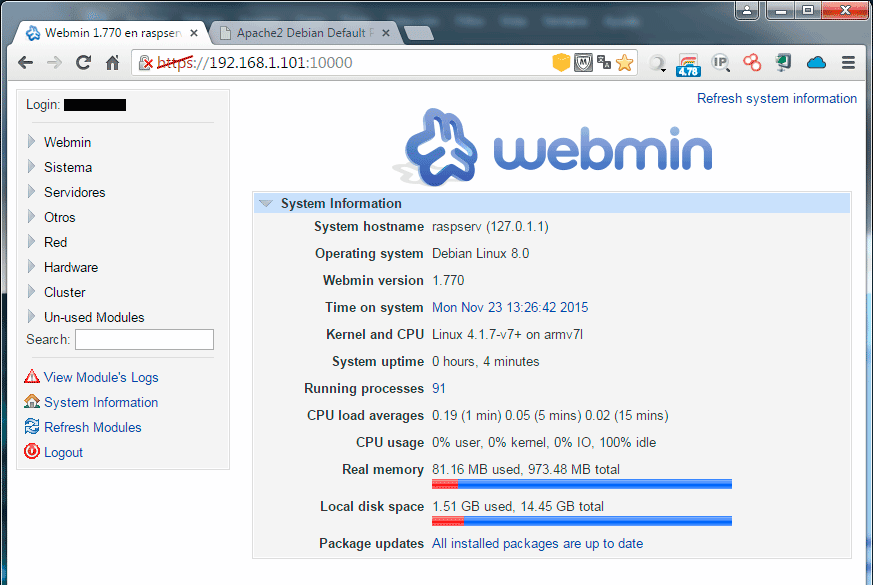Click the crossed-out padlock security icon
The width and height of the screenshot is (873, 585).
click(145, 63)
